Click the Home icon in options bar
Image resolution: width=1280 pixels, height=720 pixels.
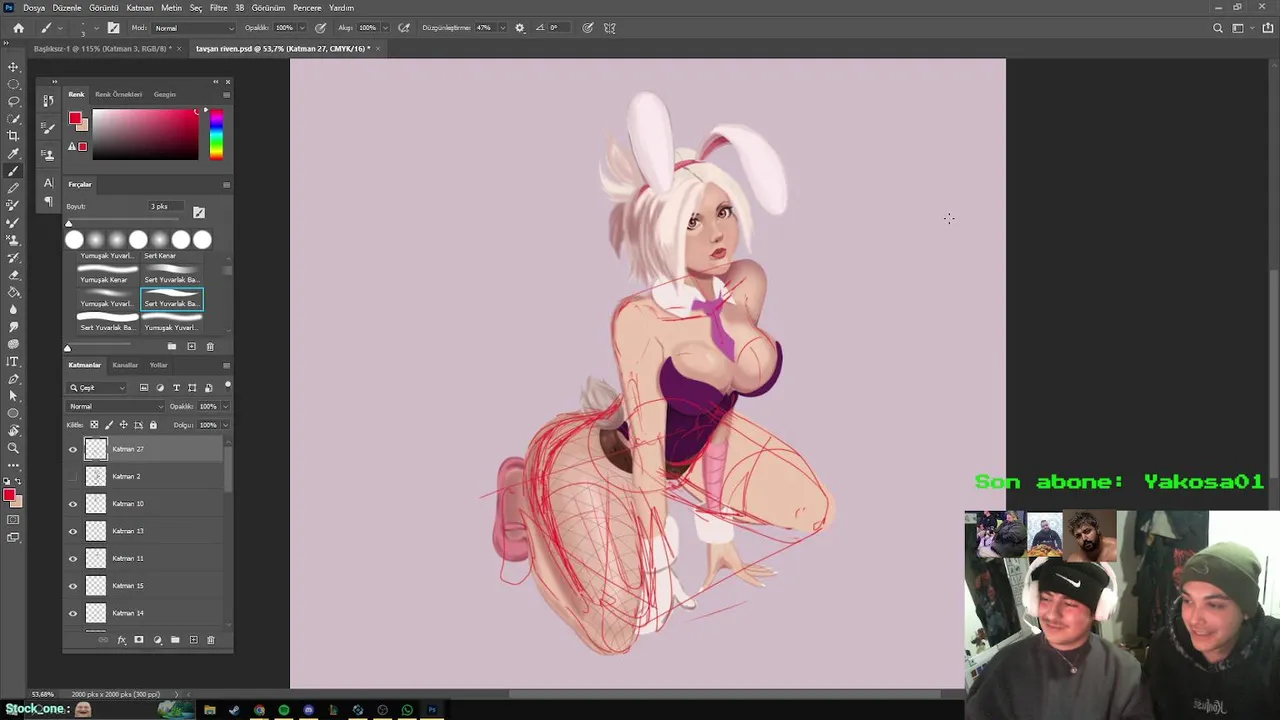[18, 28]
